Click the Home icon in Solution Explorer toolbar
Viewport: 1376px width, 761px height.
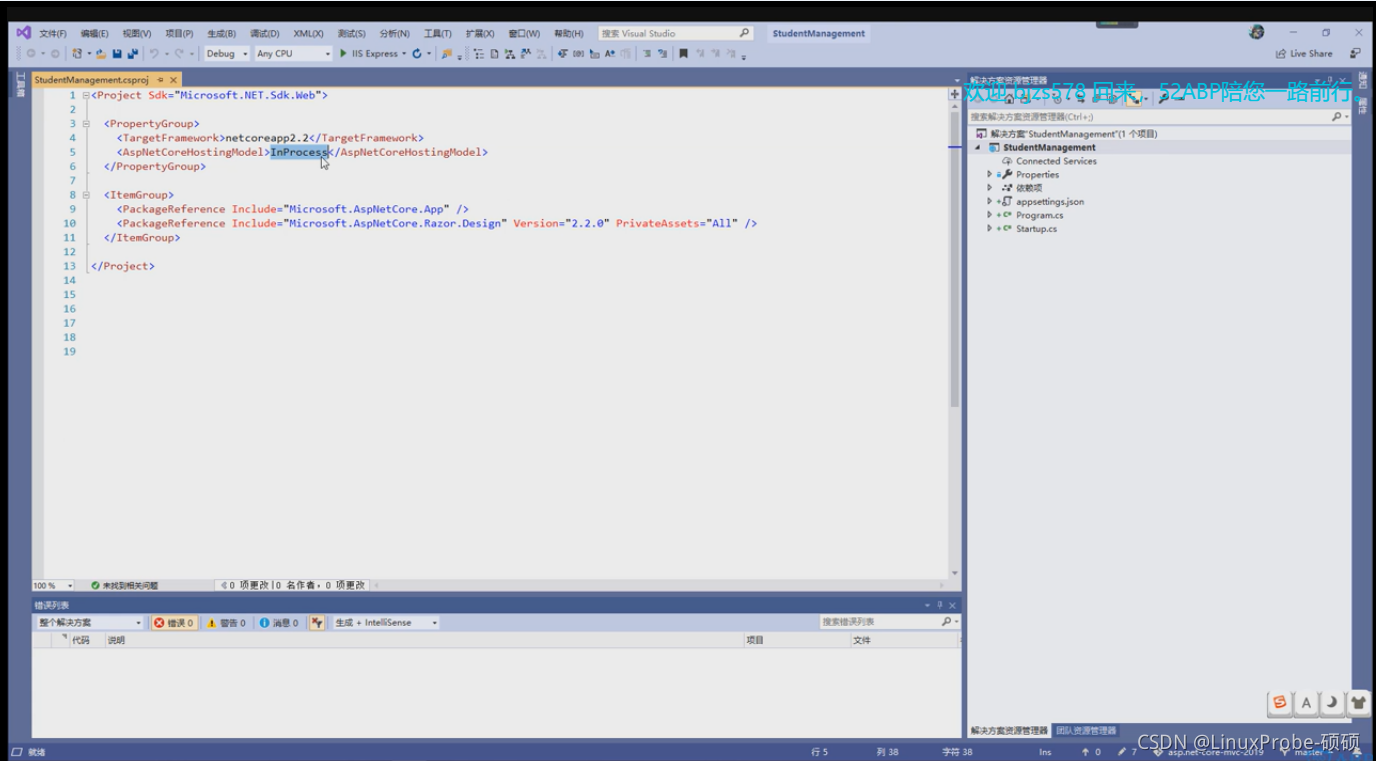[x=1009, y=101]
